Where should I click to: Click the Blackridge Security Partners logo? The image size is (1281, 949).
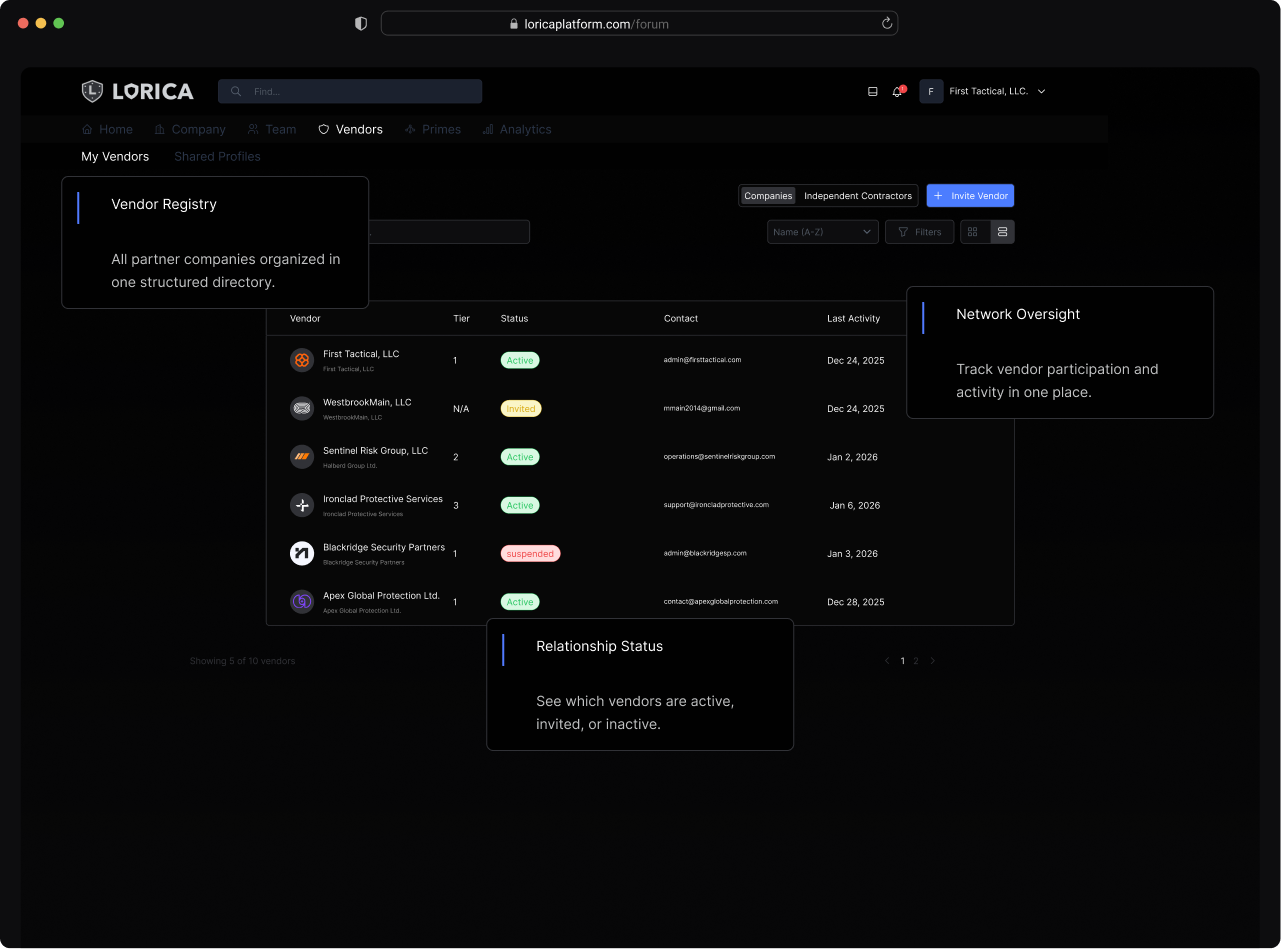coord(302,554)
